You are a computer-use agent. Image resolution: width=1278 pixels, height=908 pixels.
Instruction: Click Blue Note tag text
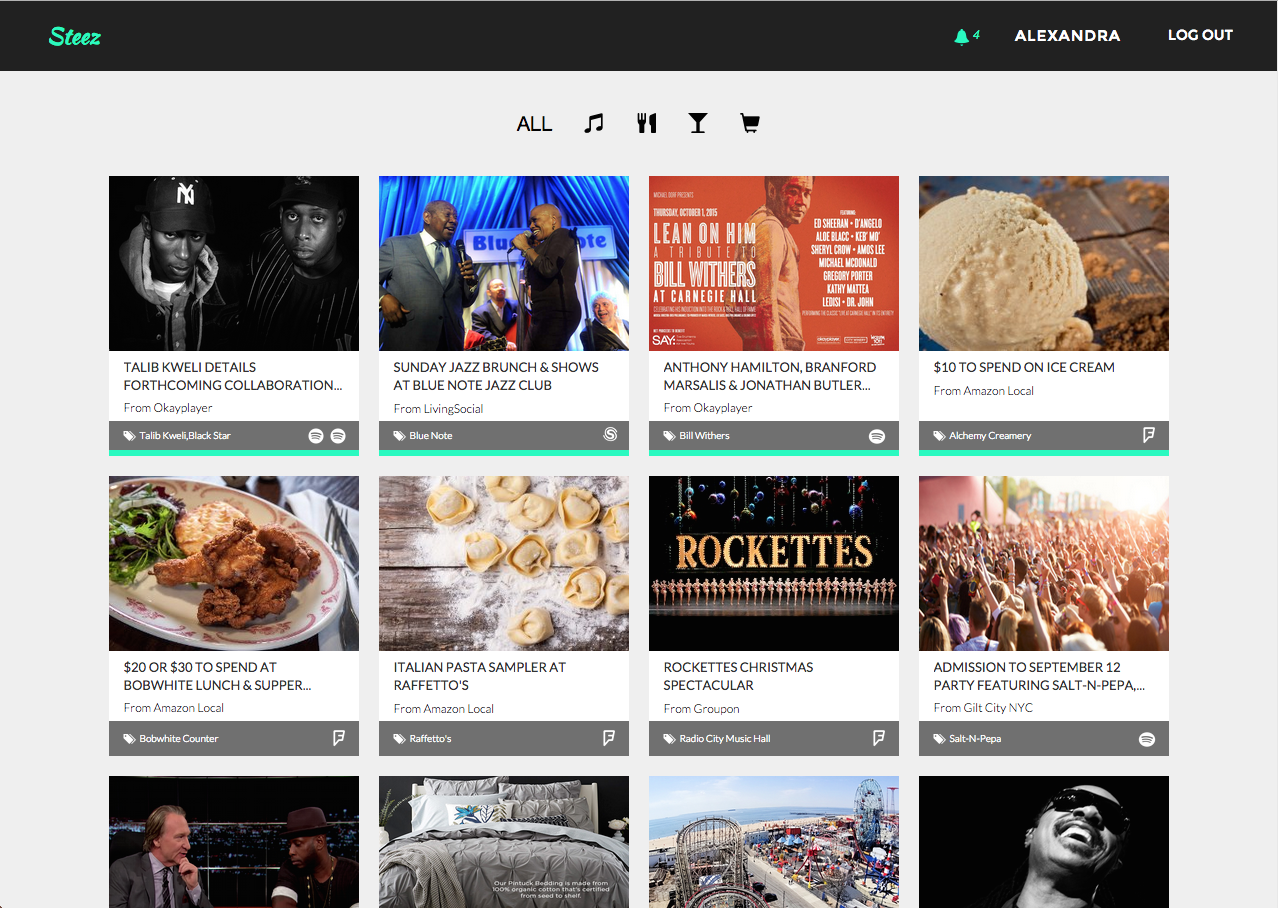pyautogui.click(x=431, y=436)
